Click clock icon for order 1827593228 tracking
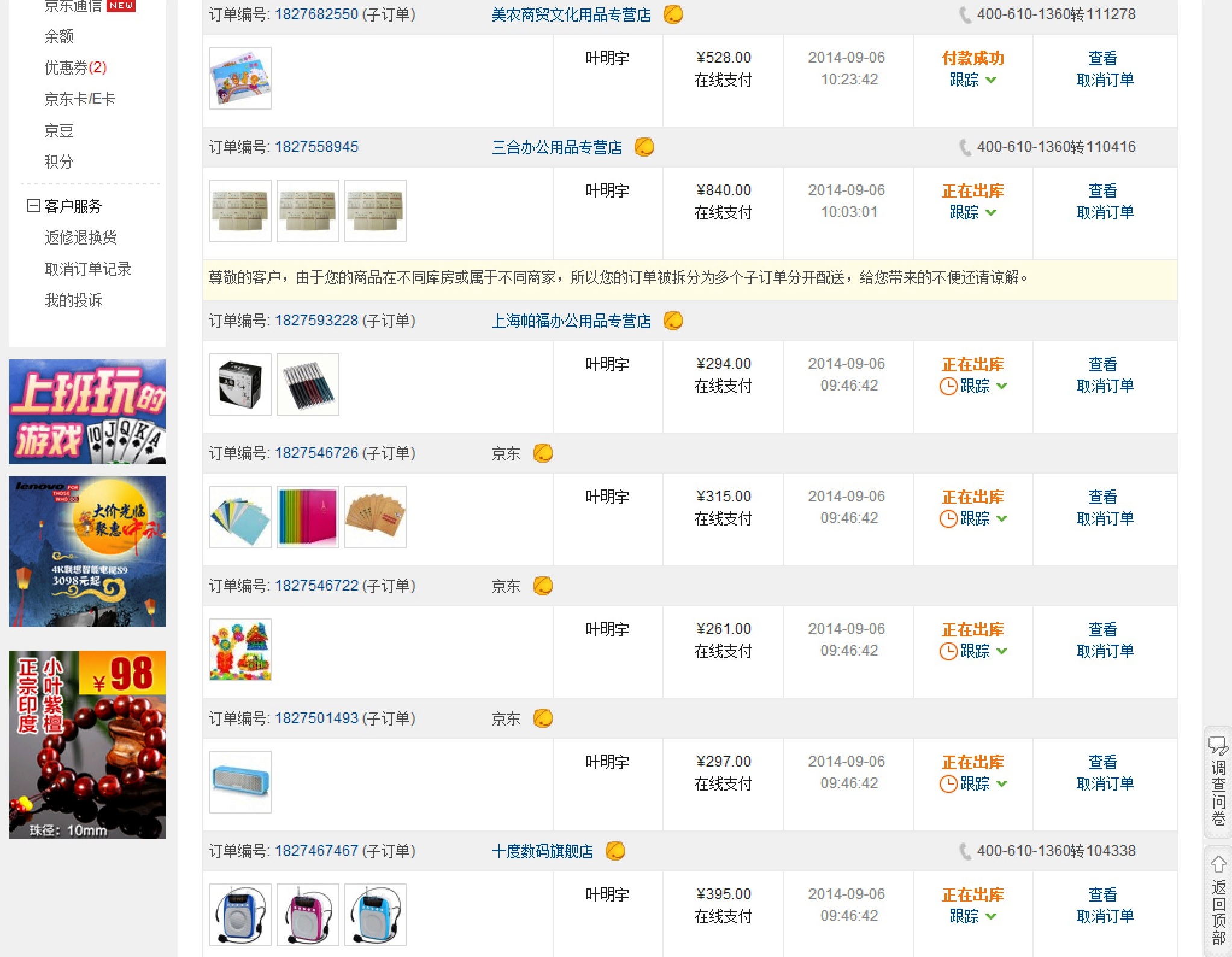The image size is (1232, 957). point(948,386)
